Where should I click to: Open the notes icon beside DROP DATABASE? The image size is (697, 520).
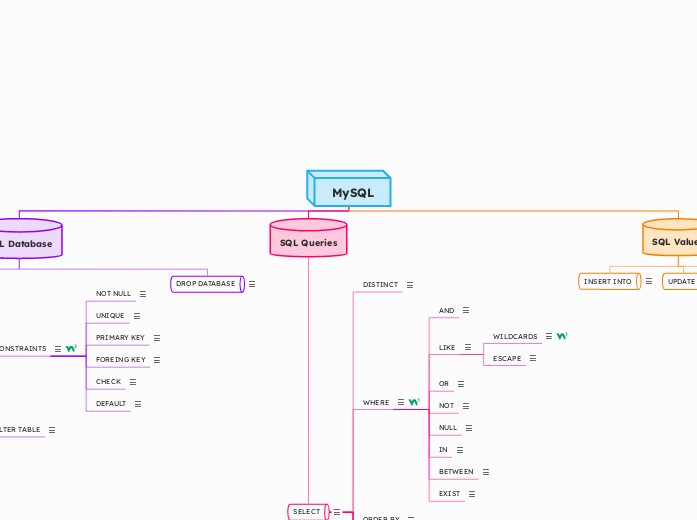pos(252,284)
